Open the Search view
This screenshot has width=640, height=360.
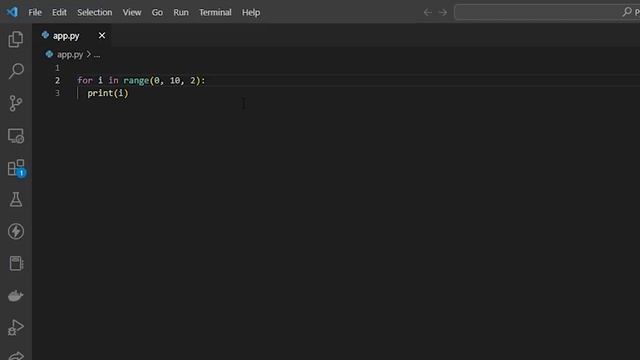click(16, 71)
